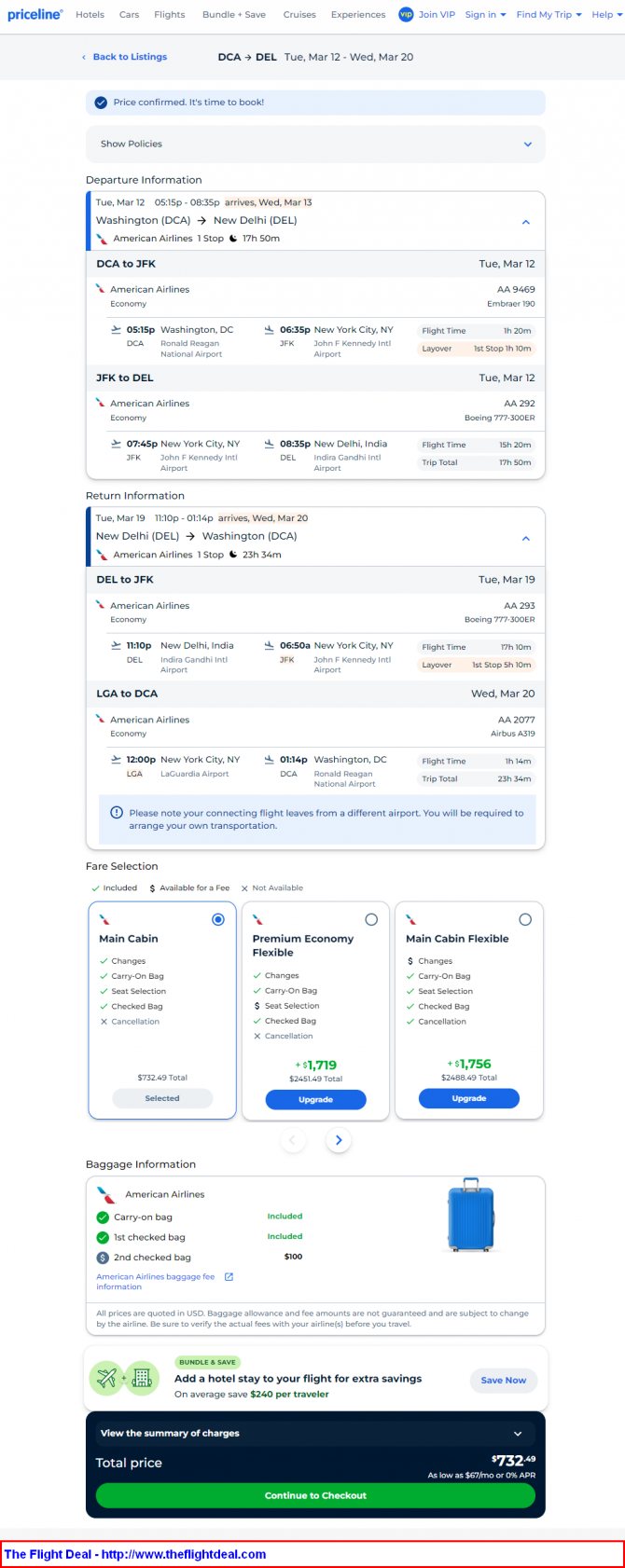Collapse the return flight details chevron
Viewport: 625px width, 1568px height.
click(526, 539)
